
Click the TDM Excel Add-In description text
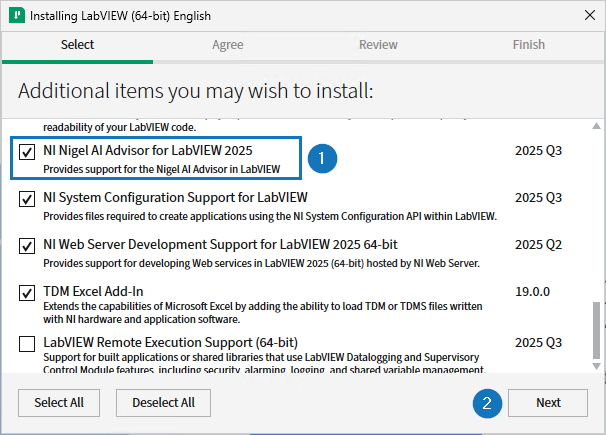[262, 313]
